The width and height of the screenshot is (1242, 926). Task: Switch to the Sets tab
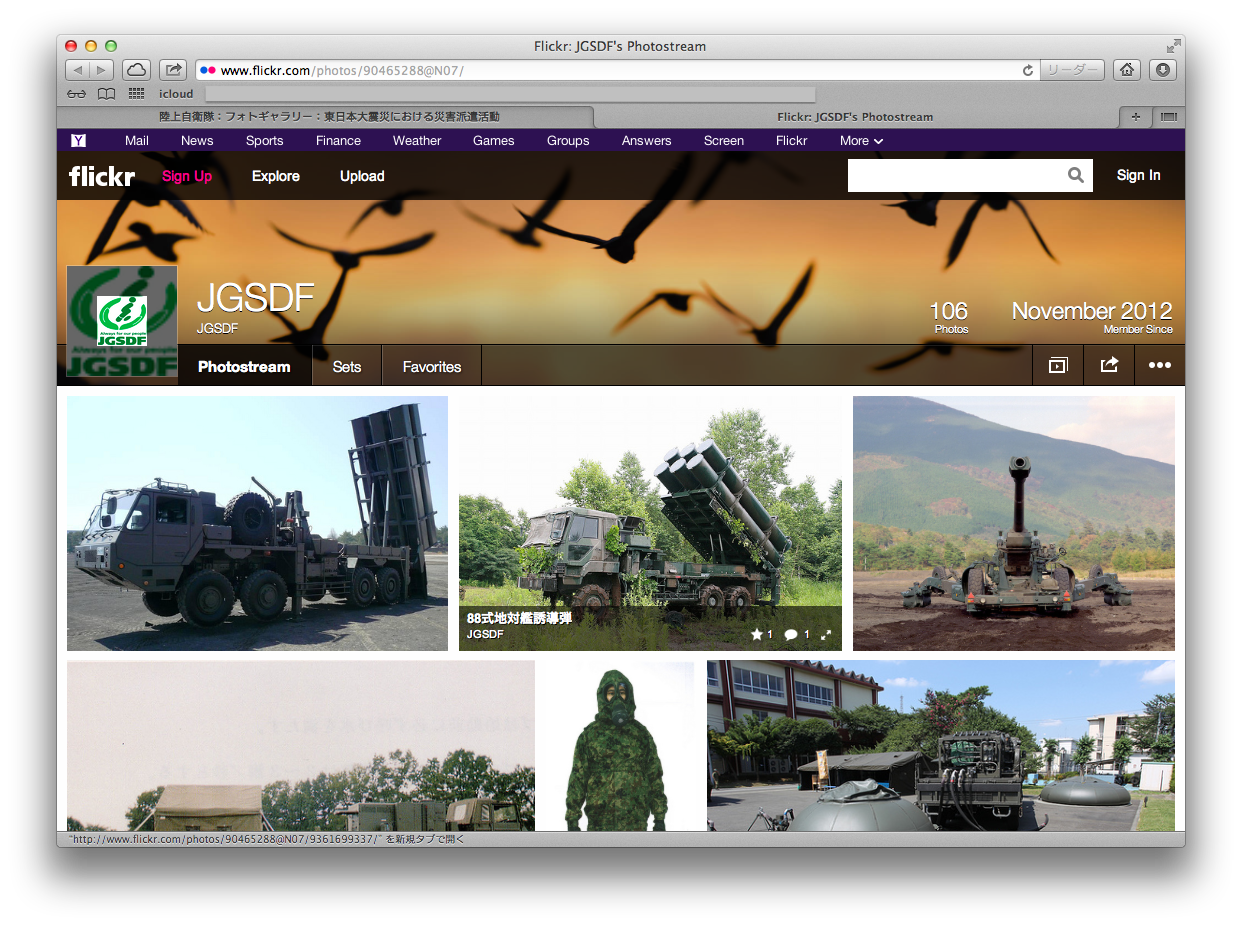347,366
